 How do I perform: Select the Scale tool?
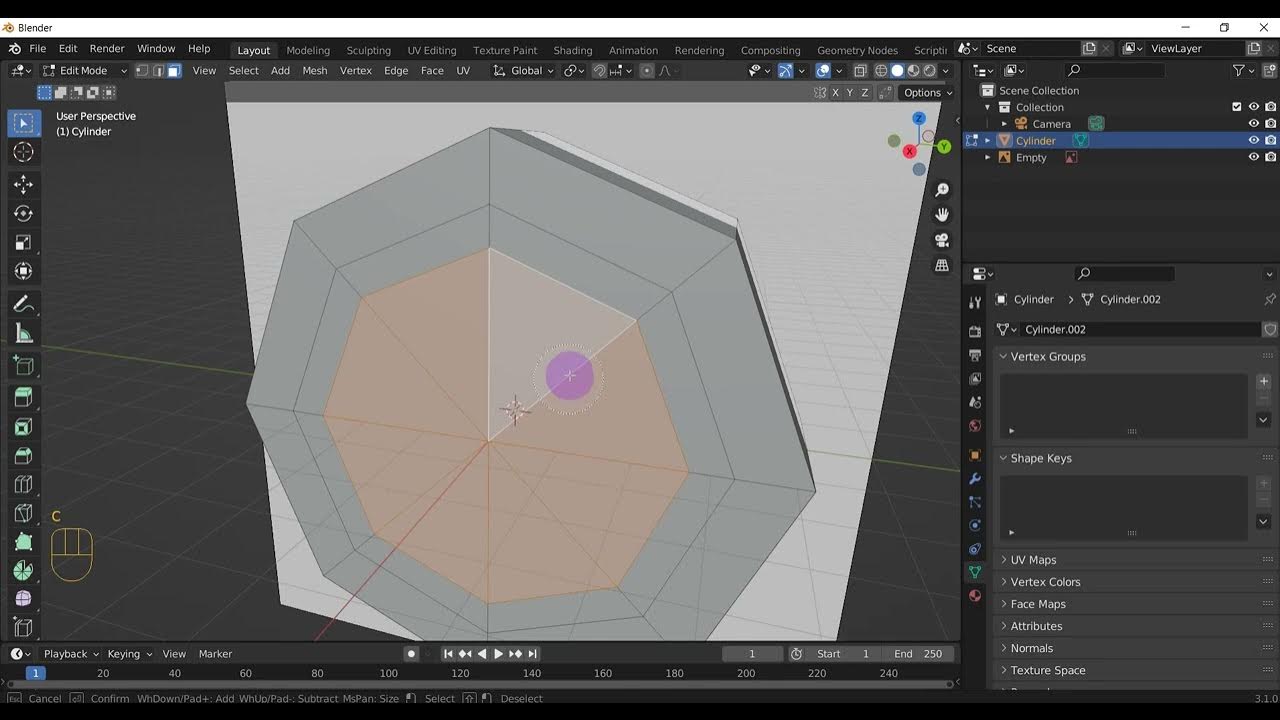point(23,242)
